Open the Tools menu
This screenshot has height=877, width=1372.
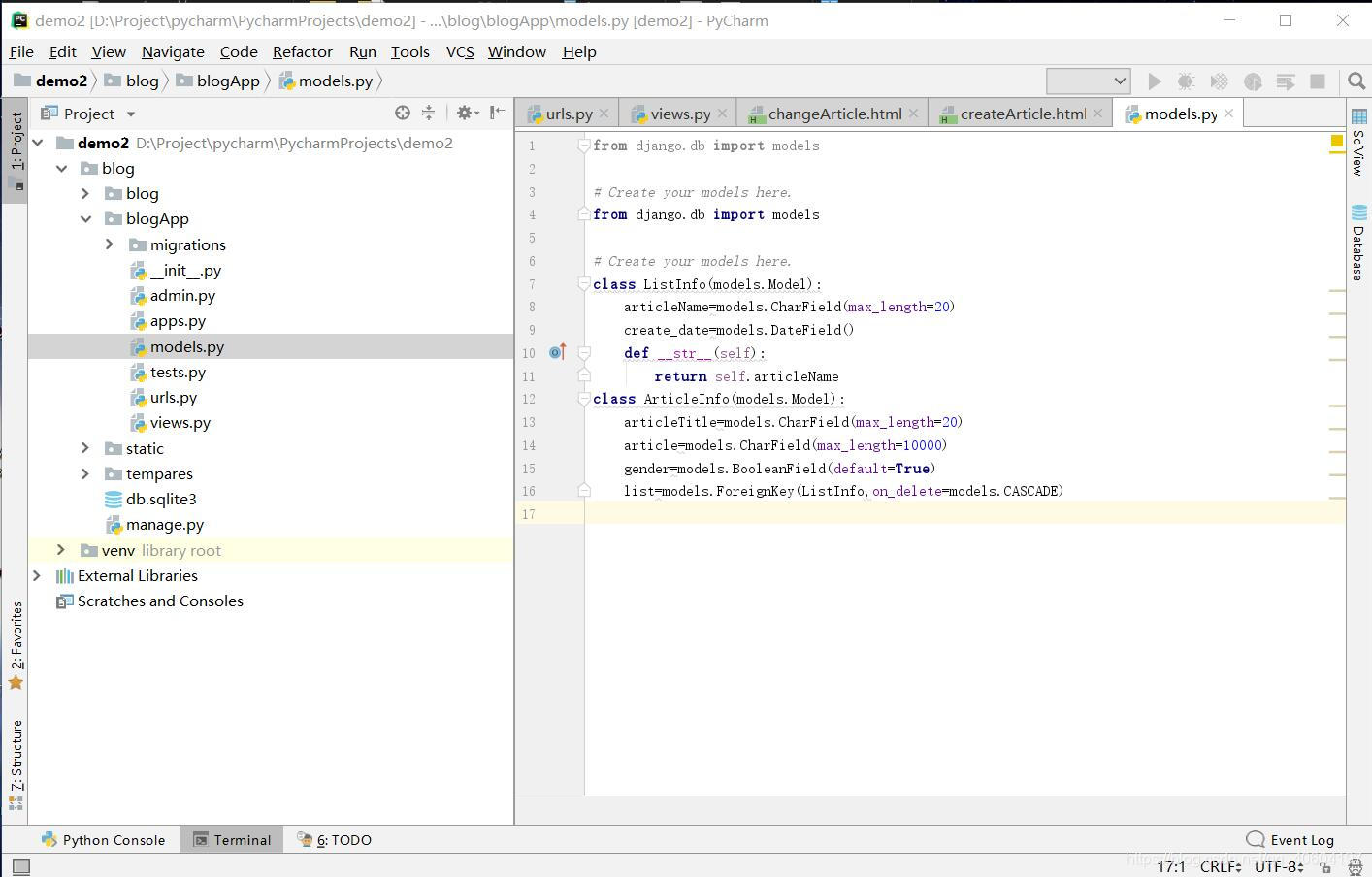pyautogui.click(x=410, y=51)
